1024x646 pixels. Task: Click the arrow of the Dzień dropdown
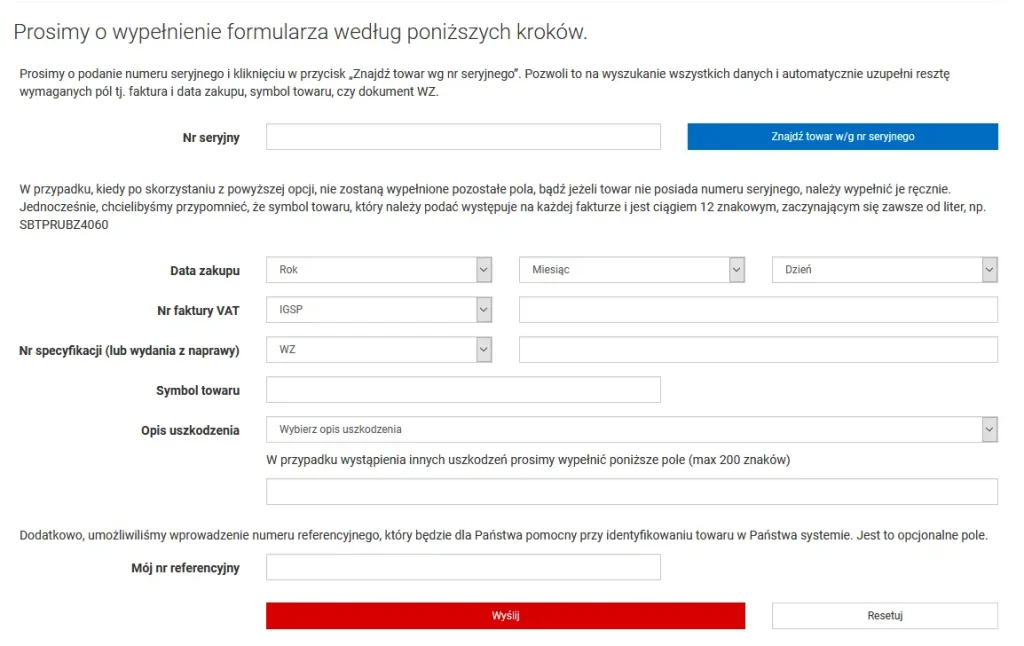click(989, 270)
